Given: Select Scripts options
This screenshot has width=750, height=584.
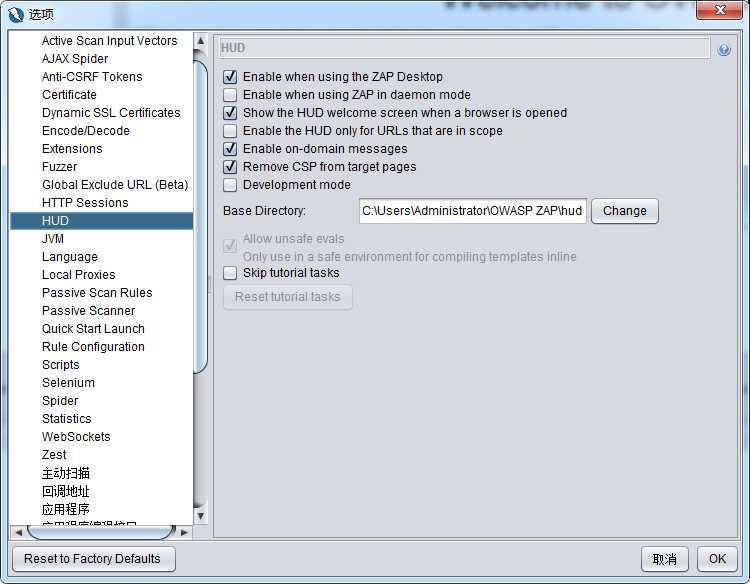Looking at the screenshot, I should [x=61, y=365].
